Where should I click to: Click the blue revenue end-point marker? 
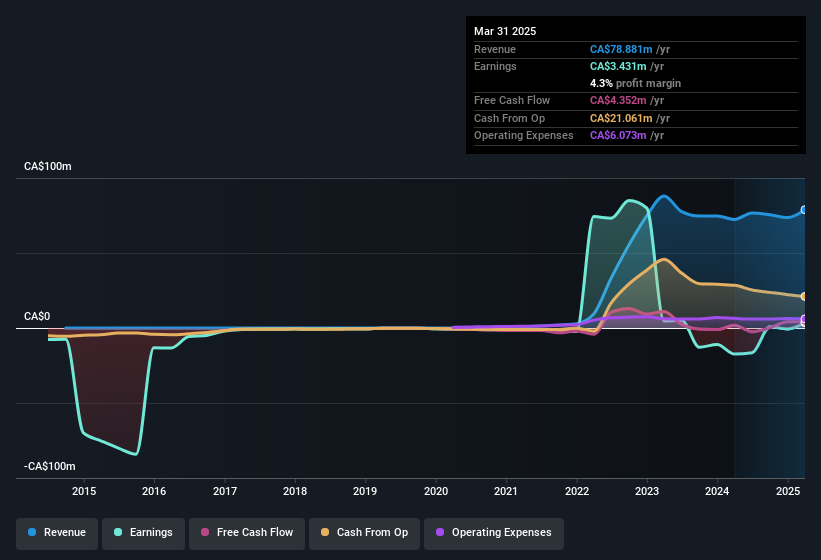click(804, 210)
